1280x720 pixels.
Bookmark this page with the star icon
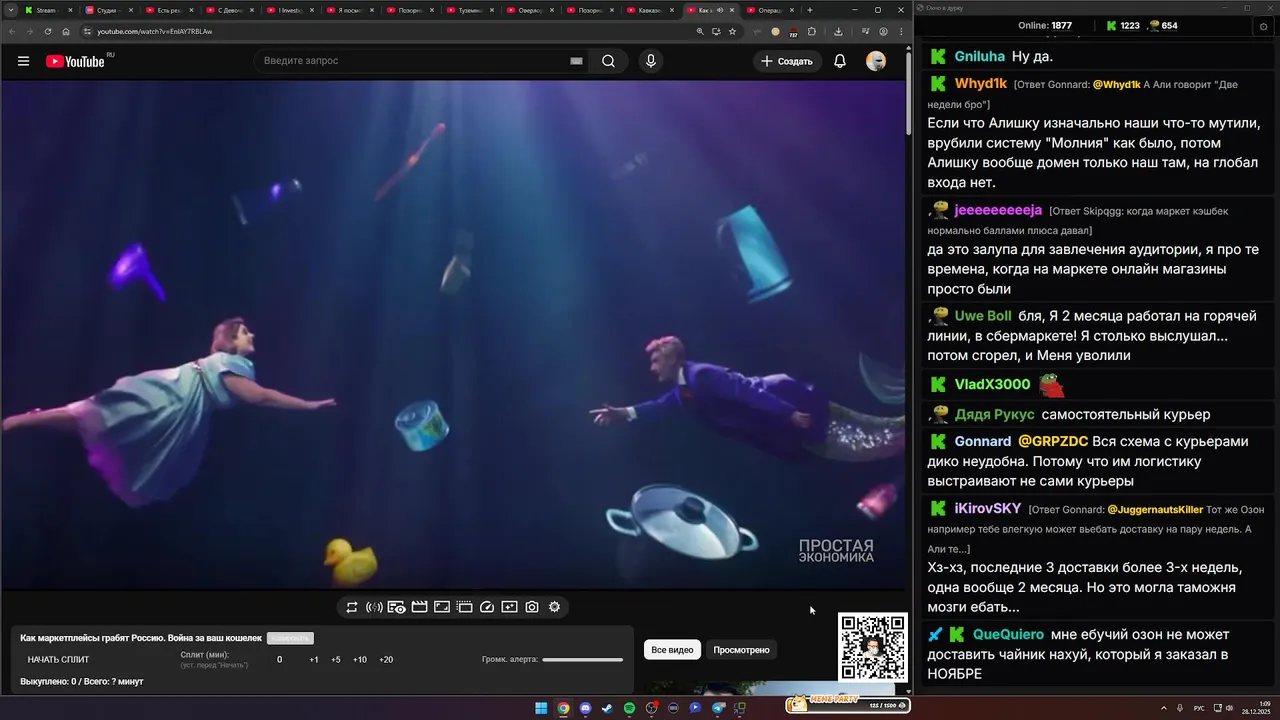732,31
